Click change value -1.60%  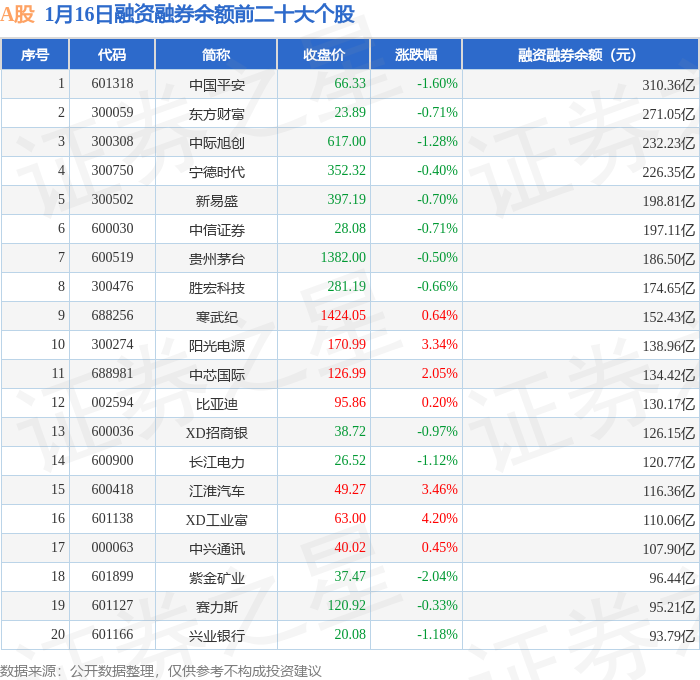coord(437,83)
